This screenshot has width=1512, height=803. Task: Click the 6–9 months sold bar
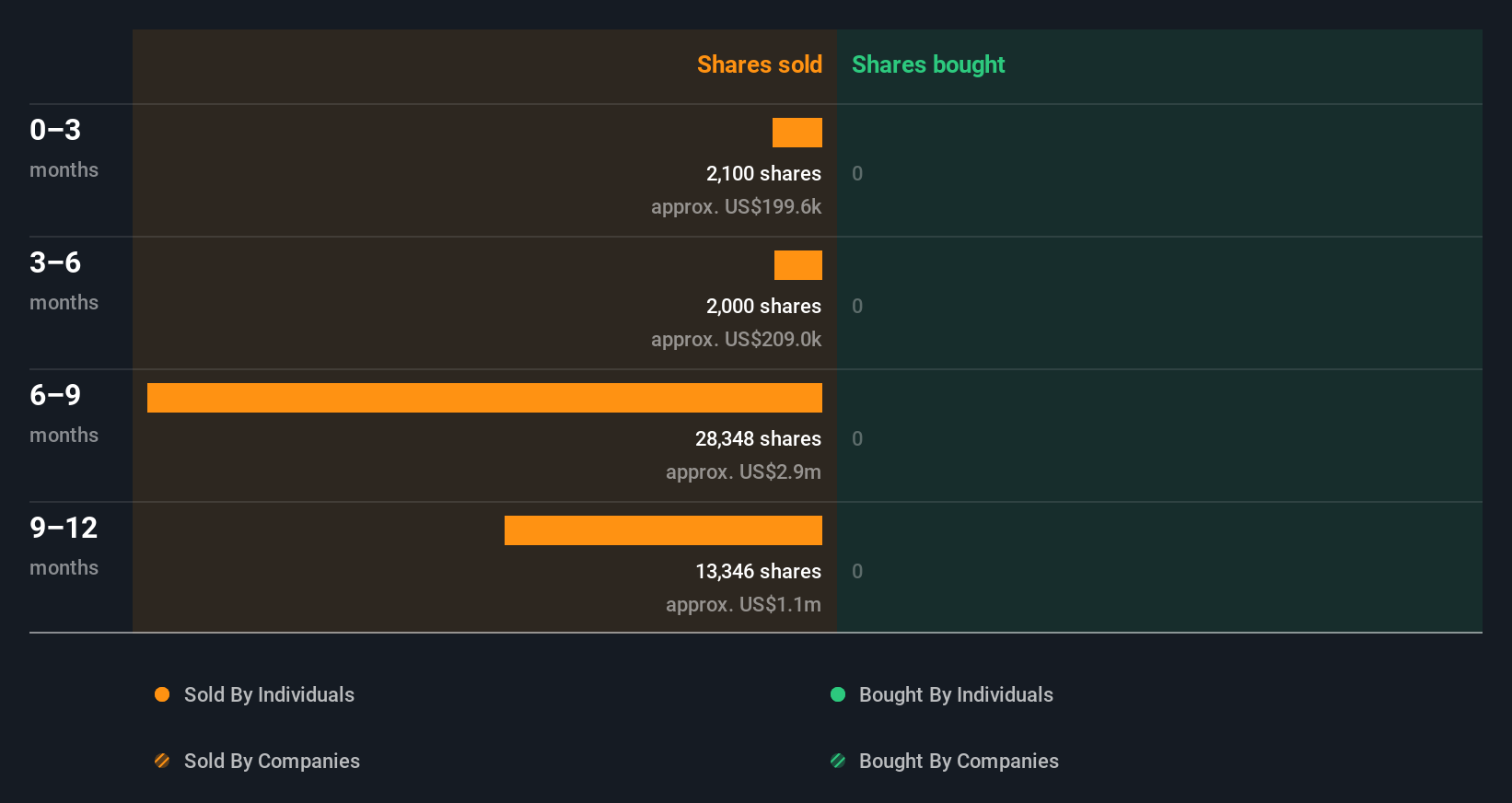(x=484, y=398)
